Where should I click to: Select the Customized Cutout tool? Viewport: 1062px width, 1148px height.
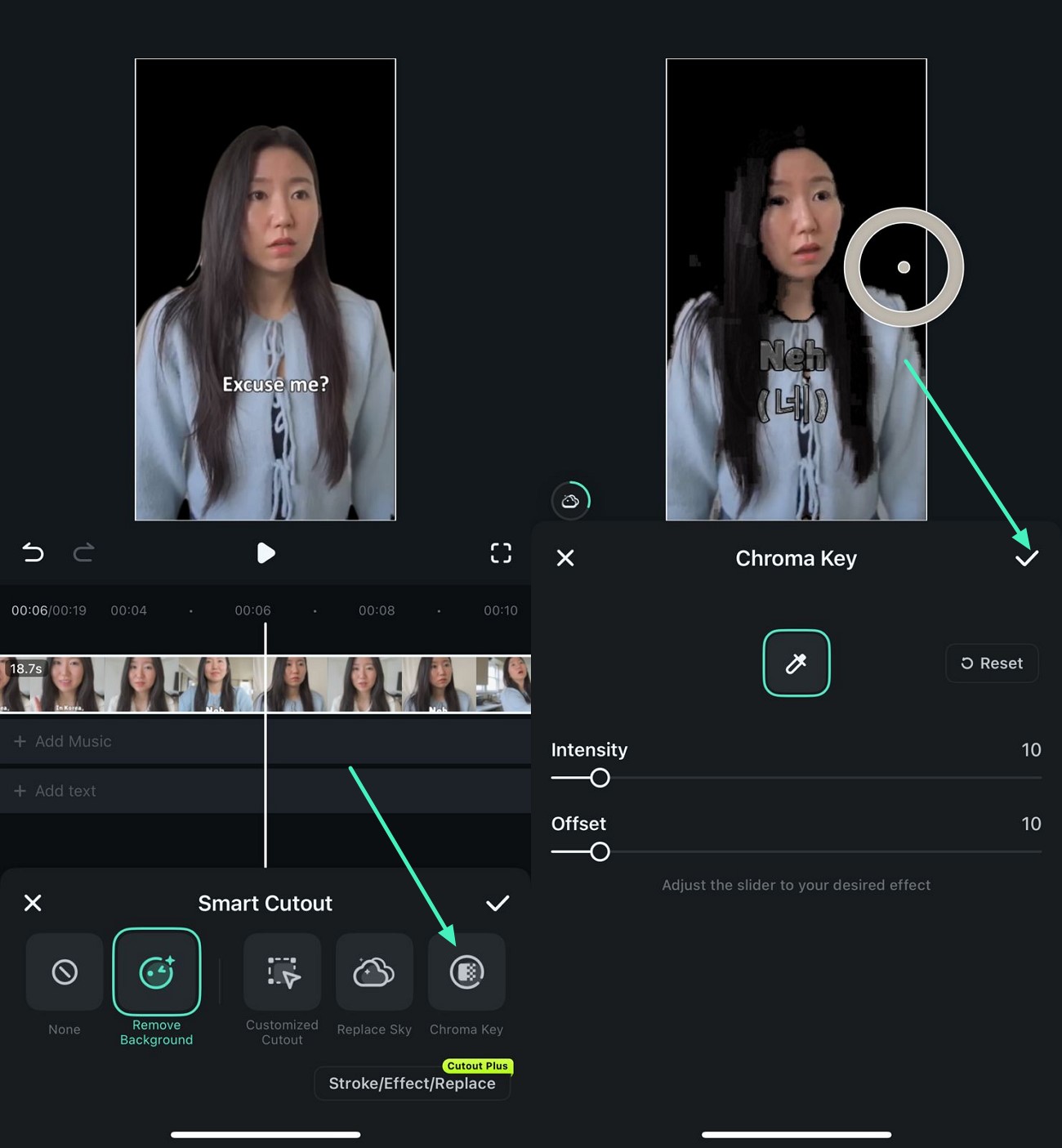(282, 972)
